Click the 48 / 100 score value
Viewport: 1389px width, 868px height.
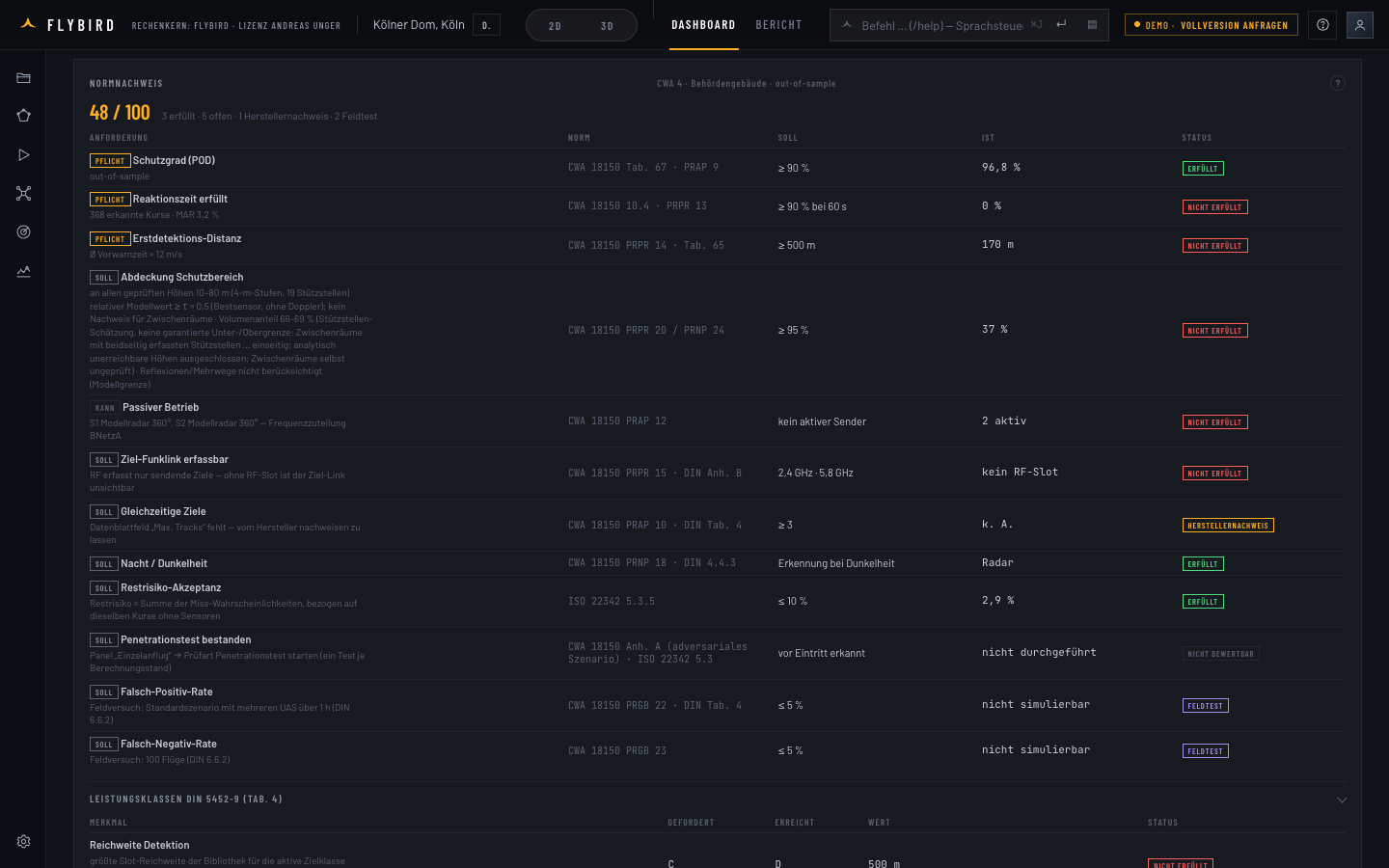pyautogui.click(x=120, y=113)
